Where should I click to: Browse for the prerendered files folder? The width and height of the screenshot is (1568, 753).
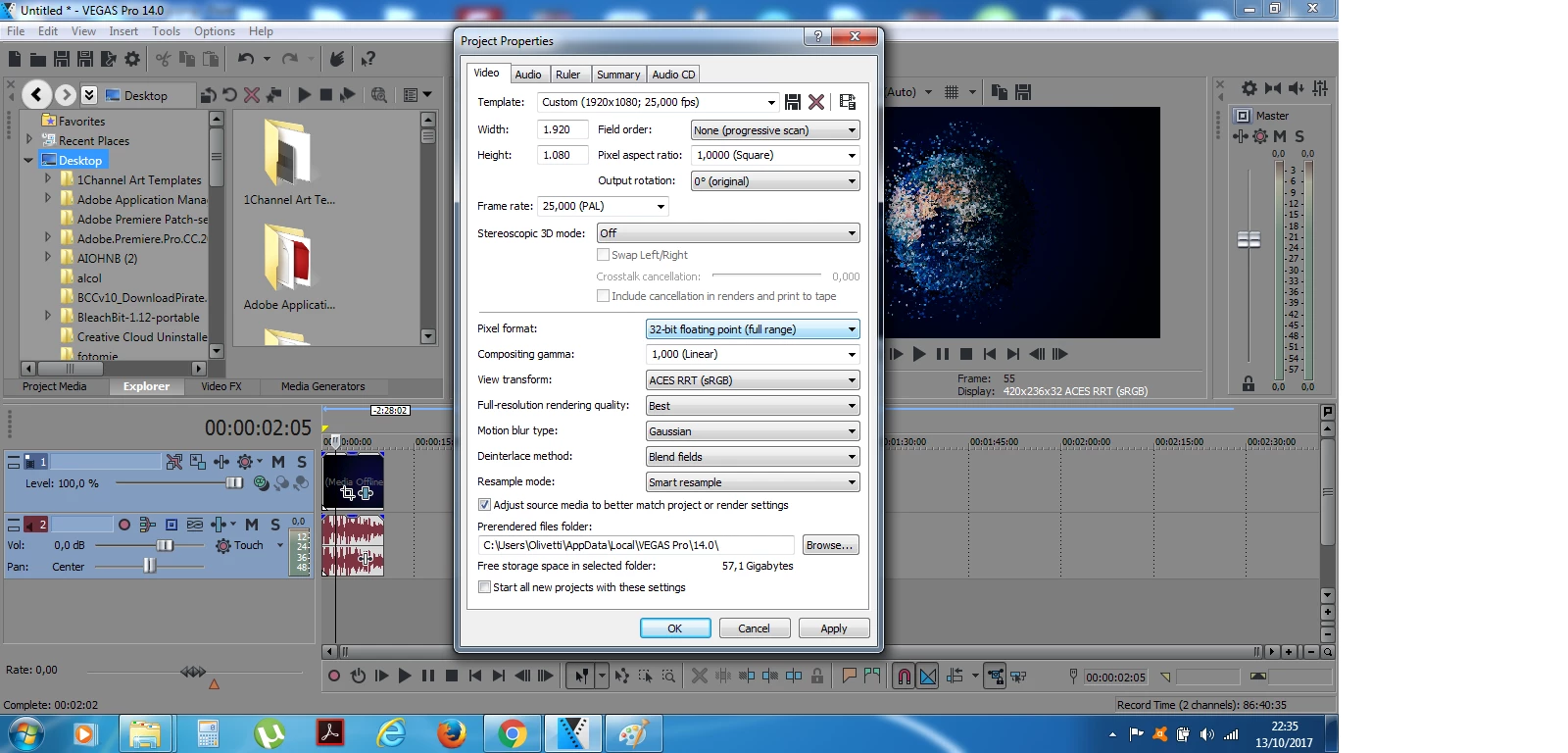point(830,545)
